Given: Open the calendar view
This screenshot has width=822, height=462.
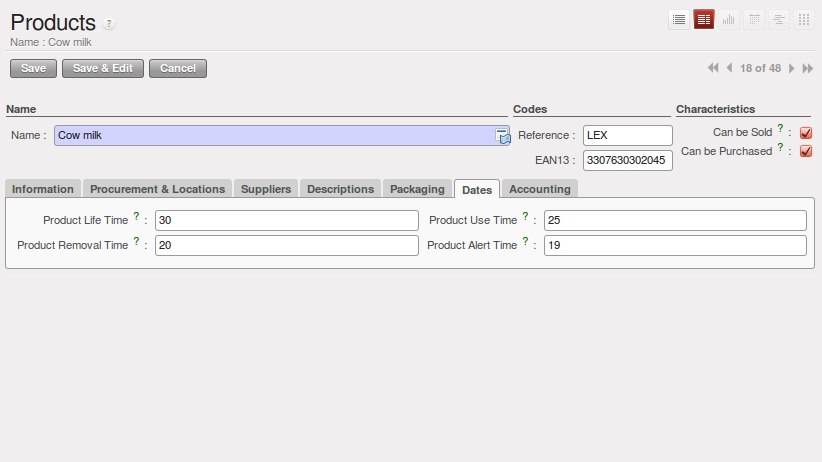Looking at the screenshot, I should 754,19.
